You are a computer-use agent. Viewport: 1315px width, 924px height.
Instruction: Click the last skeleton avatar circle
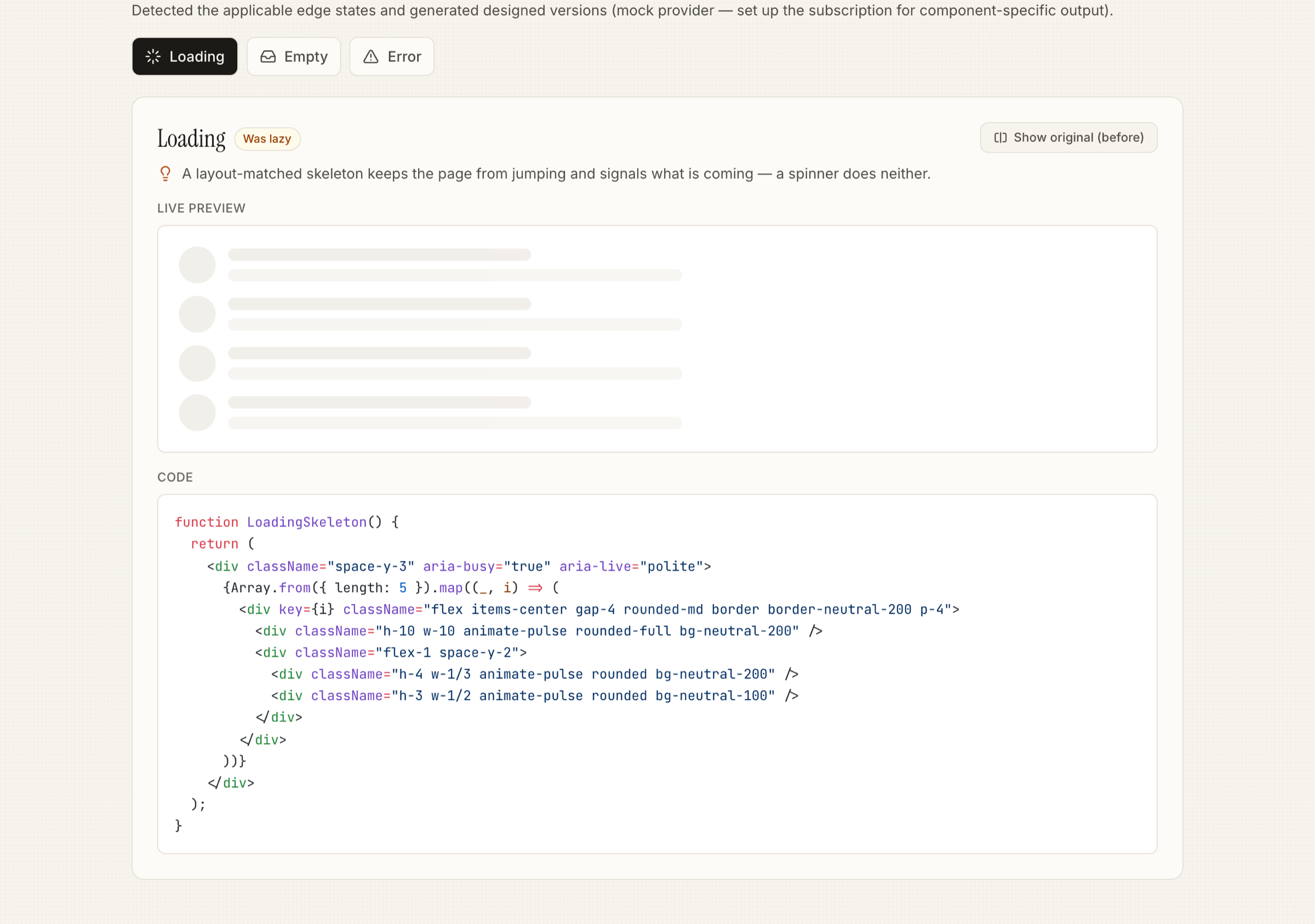click(x=197, y=413)
